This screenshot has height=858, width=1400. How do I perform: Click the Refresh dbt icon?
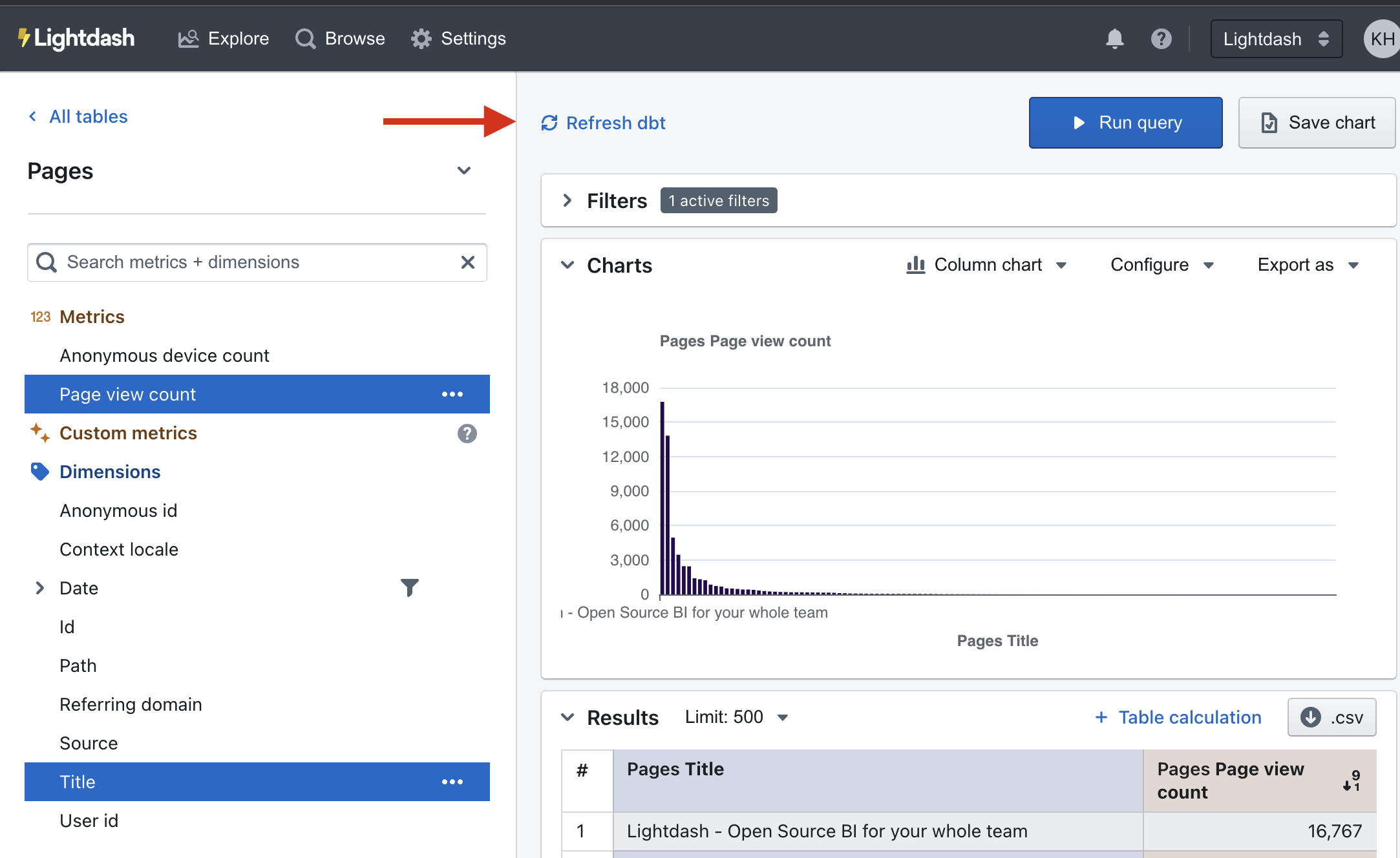point(548,122)
